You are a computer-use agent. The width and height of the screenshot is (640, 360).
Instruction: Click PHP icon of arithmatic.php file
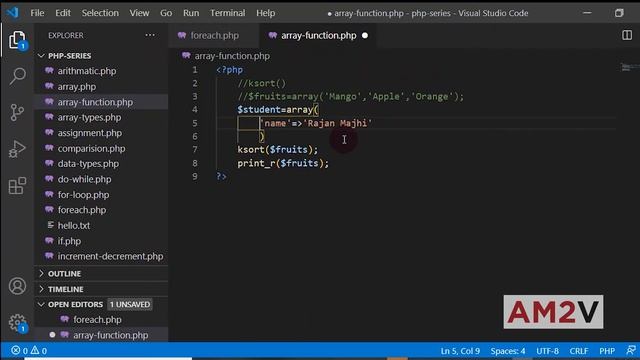[49, 71]
